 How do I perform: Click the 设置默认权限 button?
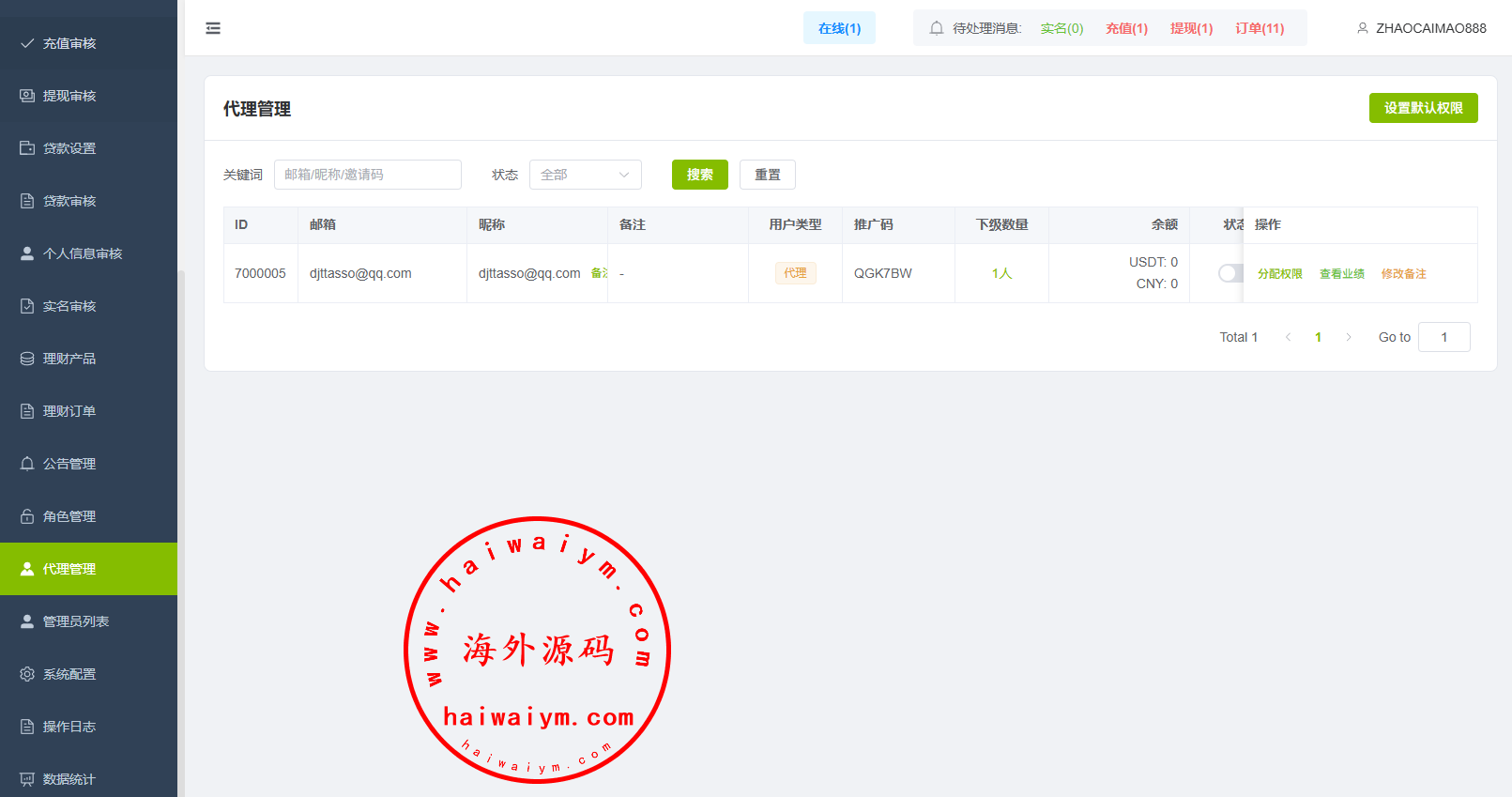[x=1423, y=108]
